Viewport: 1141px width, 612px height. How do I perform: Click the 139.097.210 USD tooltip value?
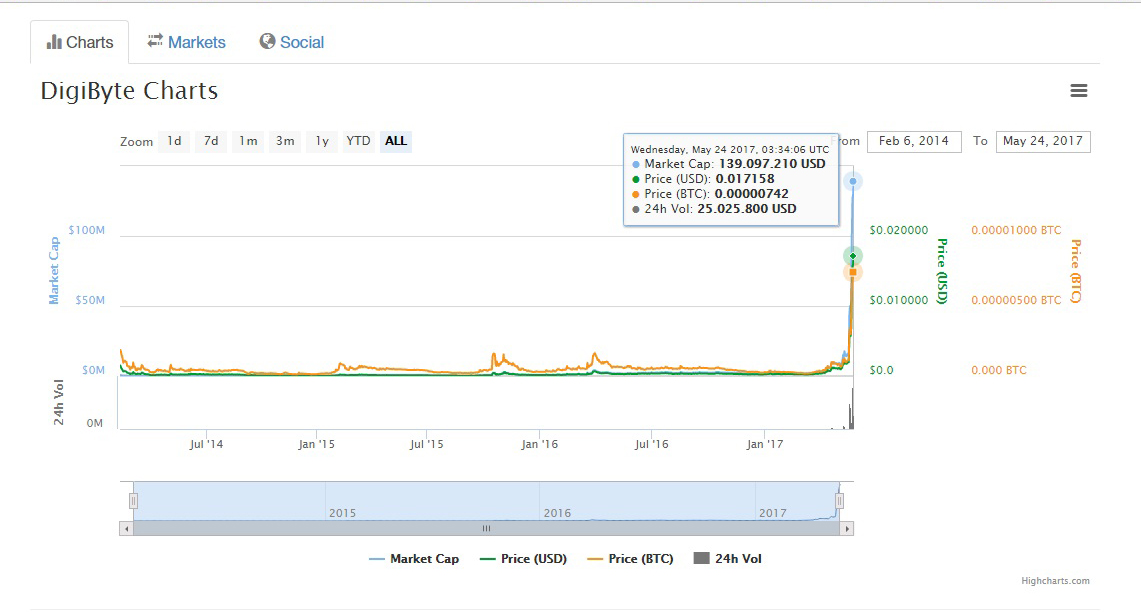pyautogui.click(x=772, y=164)
